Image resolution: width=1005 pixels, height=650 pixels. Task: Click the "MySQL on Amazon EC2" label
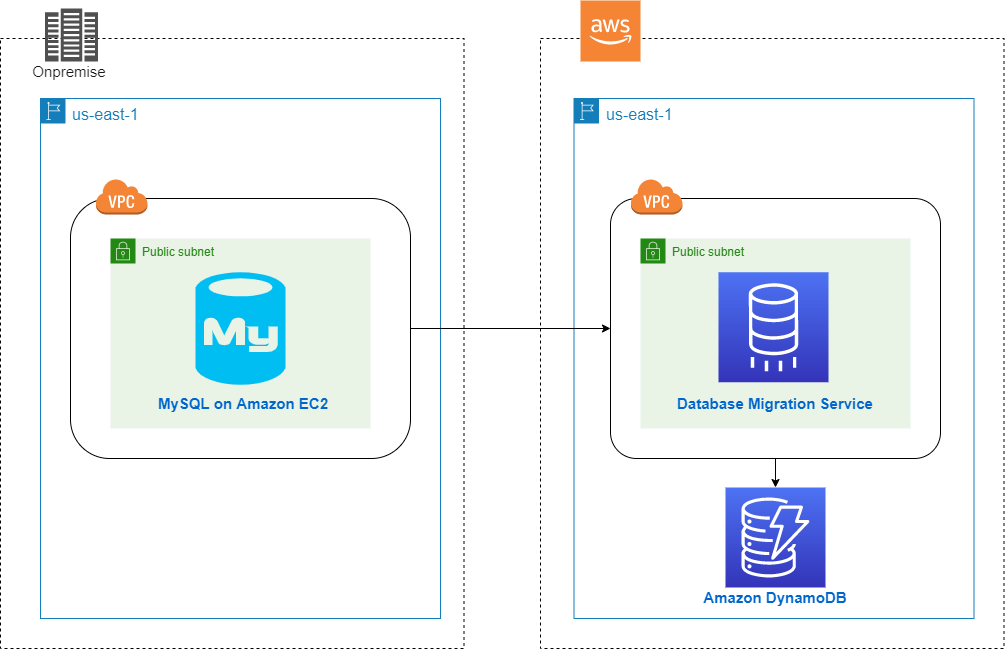pyautogui.click(x=243, y=404)
